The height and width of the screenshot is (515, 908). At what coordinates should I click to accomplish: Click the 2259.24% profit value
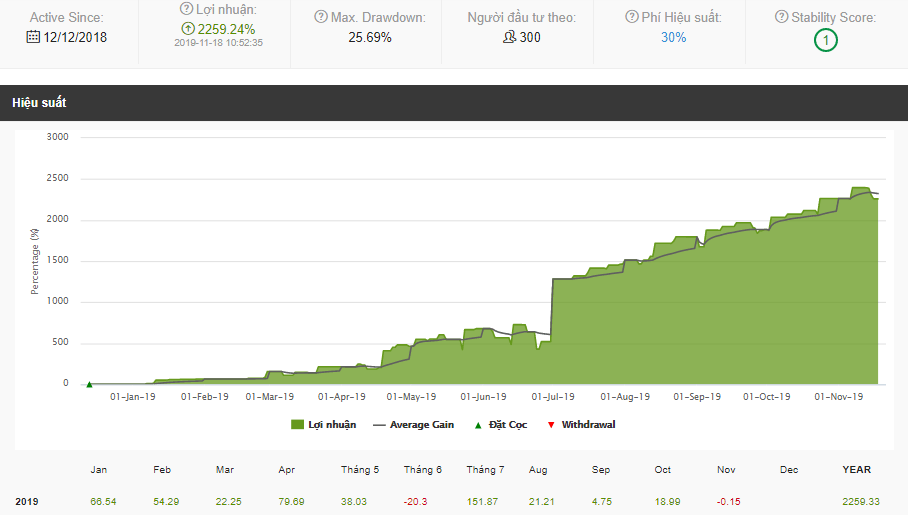coord(228,28)
